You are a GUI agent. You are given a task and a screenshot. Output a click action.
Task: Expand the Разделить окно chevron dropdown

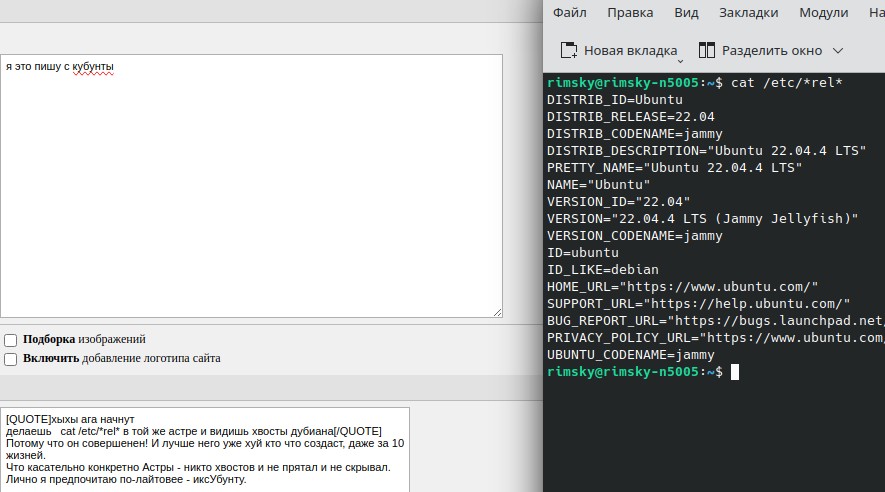tap(838, 51)
